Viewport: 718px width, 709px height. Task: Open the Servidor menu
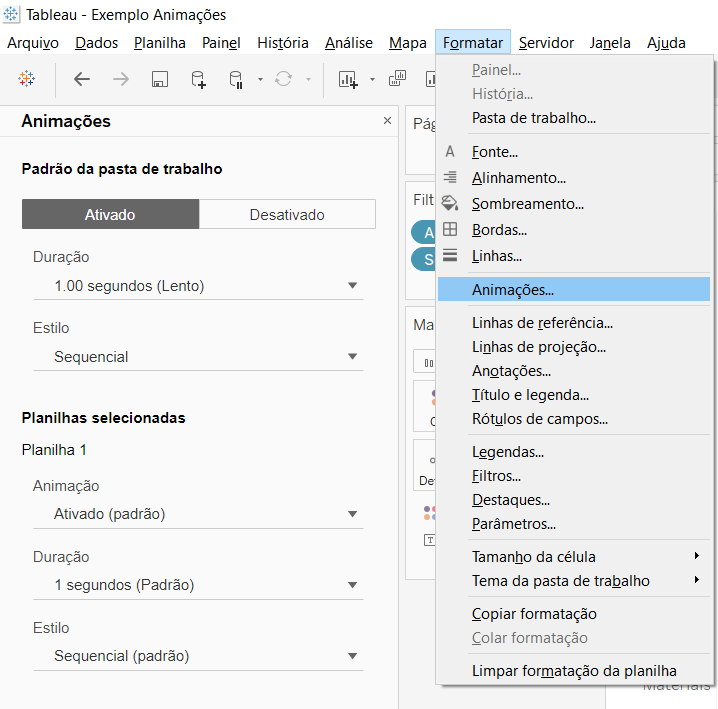point(546,43)
